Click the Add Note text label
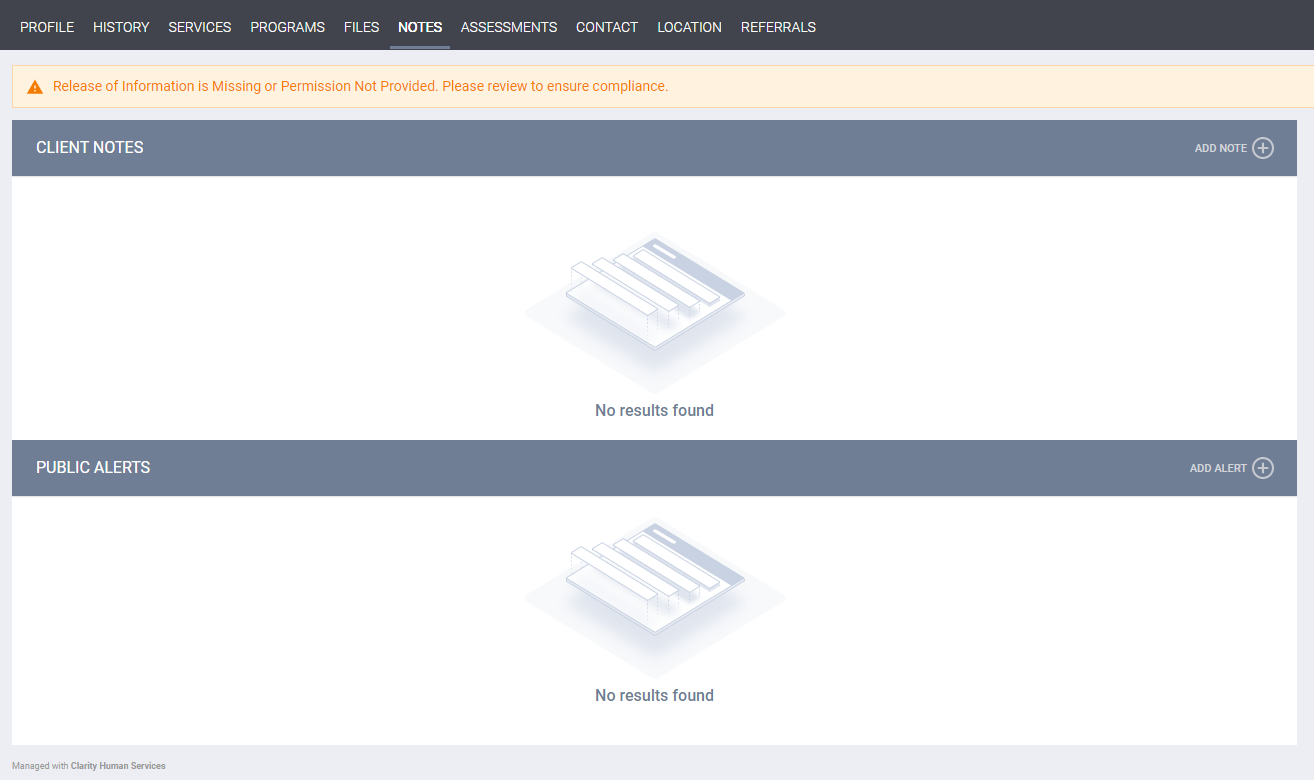The height and width of the screenshot is (780, 1314). [x=1220, y=148]
